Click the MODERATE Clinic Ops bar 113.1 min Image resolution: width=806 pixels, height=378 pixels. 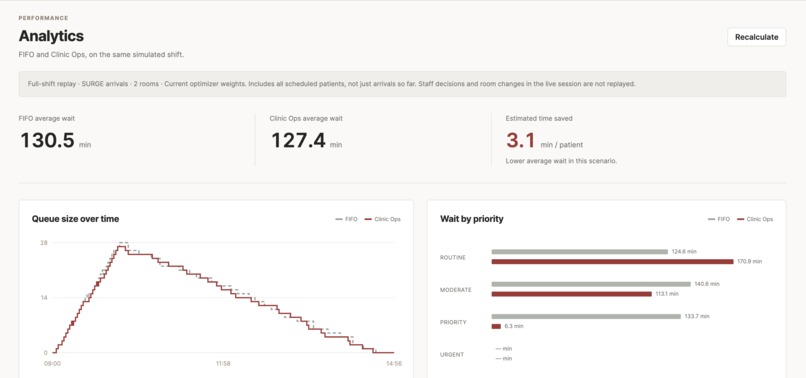(571, 294)
